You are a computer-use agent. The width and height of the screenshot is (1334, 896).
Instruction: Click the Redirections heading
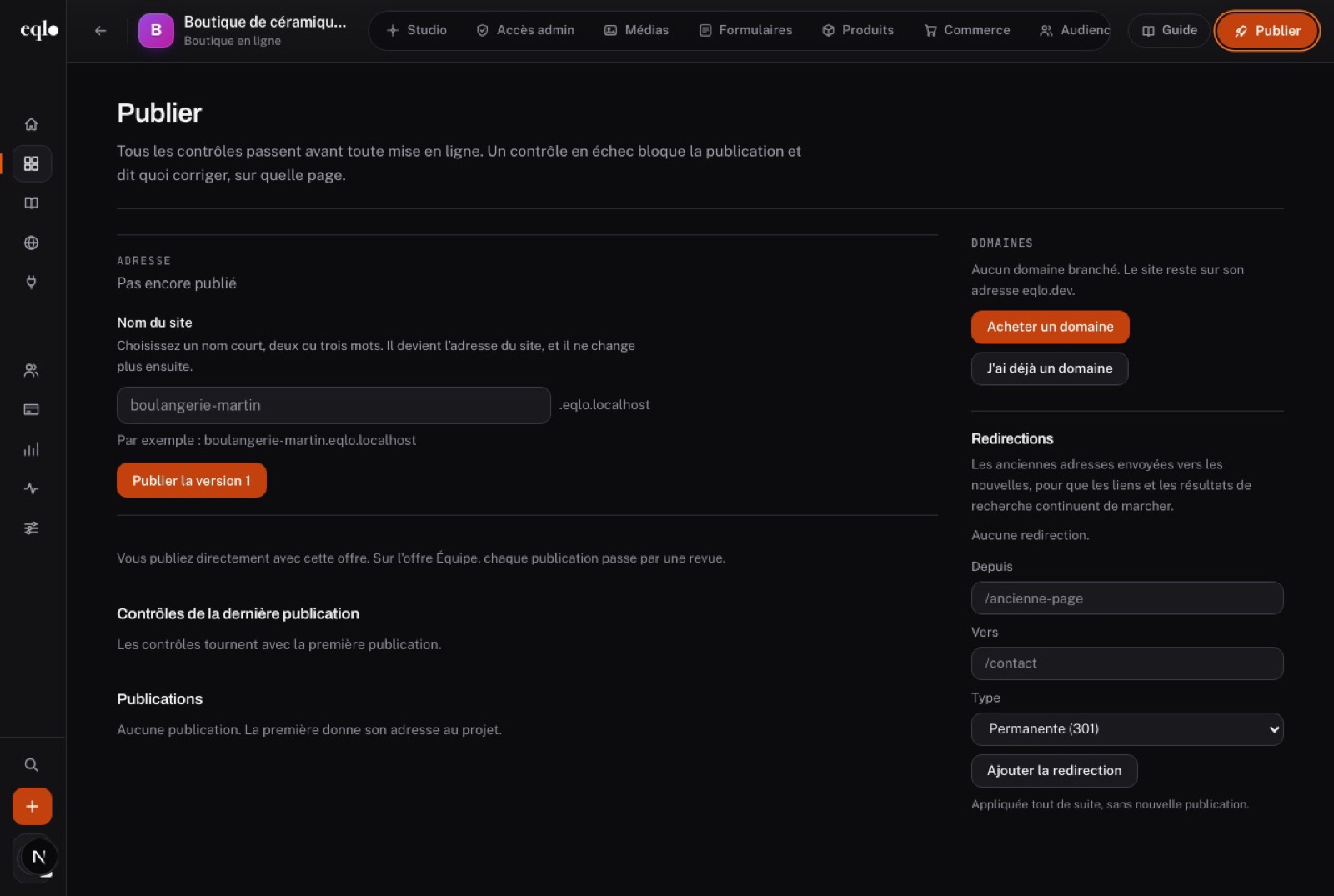(1012, 438)
